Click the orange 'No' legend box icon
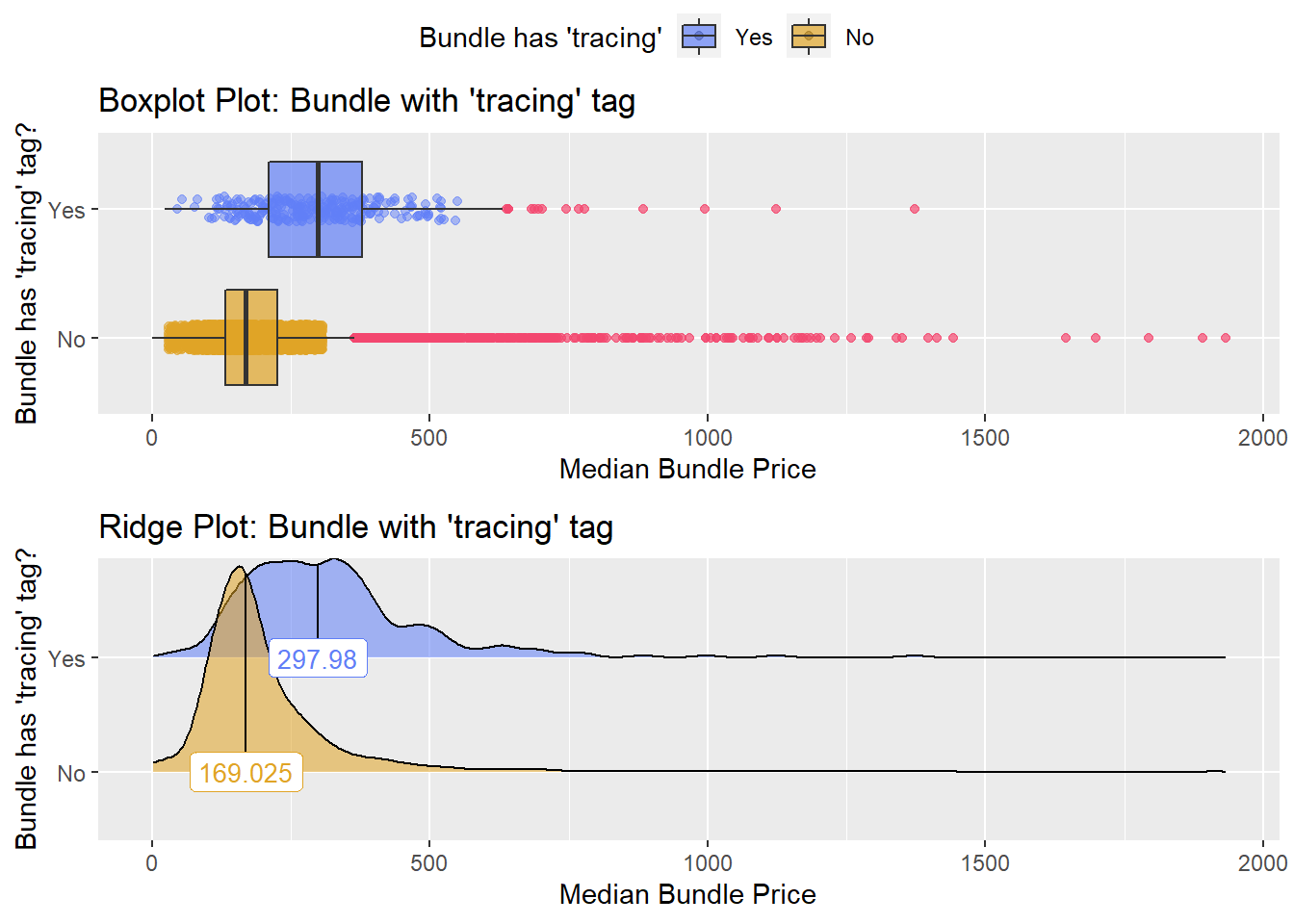The width and height of the screenshot is (1294, 924). click(809, 38)
